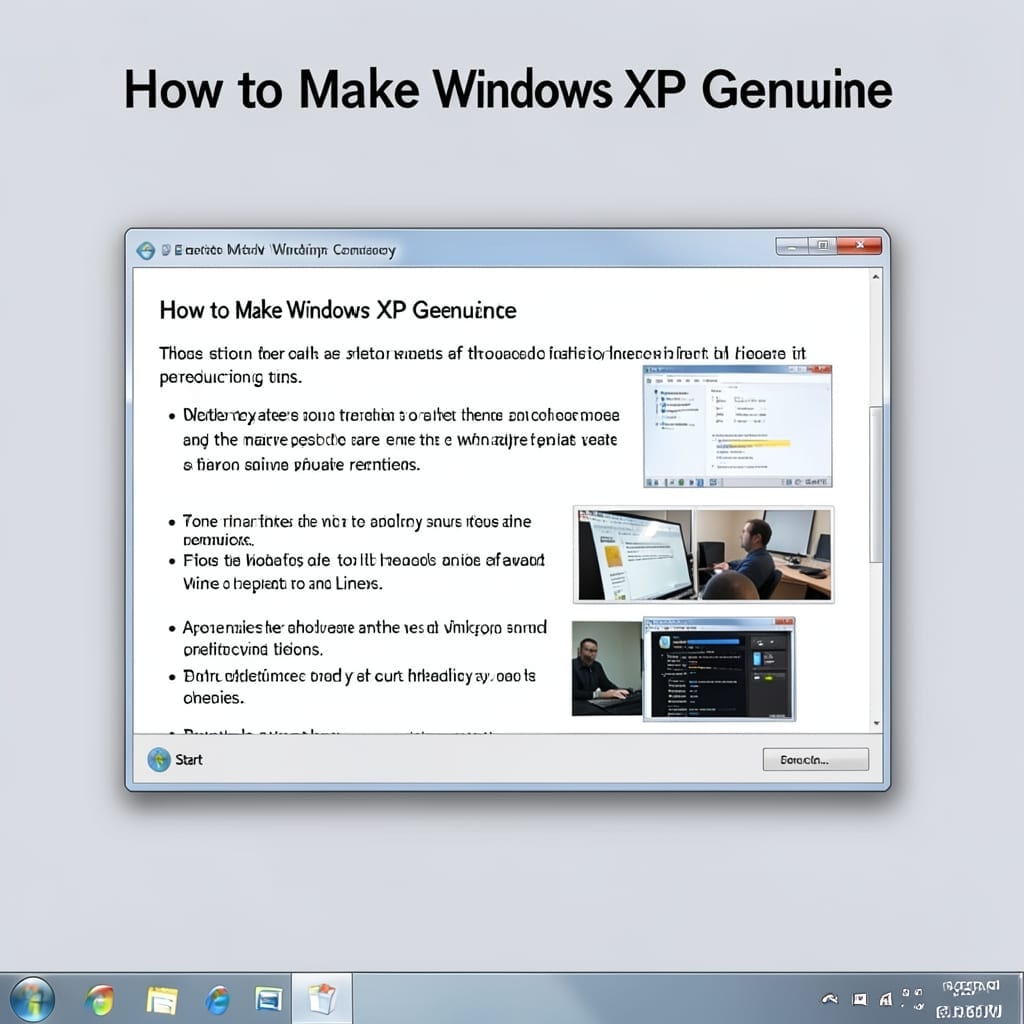Image resolution: width=1024 pixels, height=1024 pixels.
Task: Click the taskbar clock
Action: tap(970, 999)
